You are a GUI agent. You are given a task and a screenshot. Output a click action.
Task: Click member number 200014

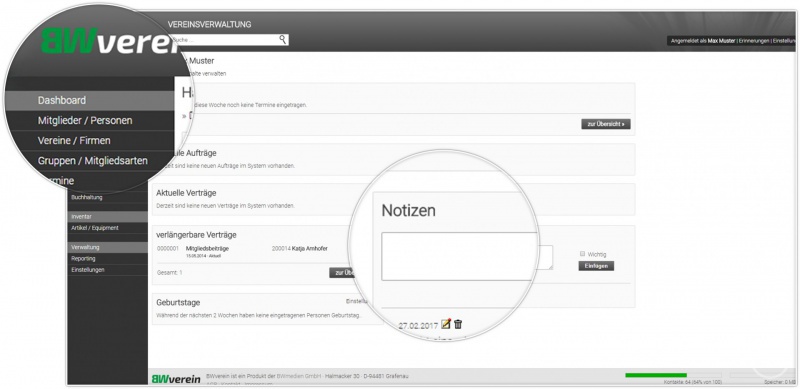point(281,249)
